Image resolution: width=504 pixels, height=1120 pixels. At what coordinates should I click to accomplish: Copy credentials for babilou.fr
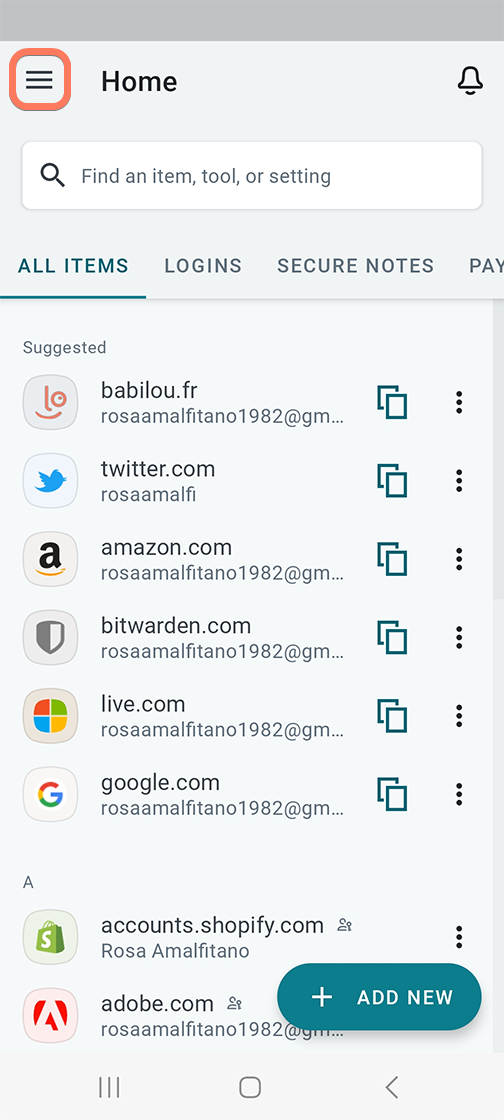click(392, 402)
